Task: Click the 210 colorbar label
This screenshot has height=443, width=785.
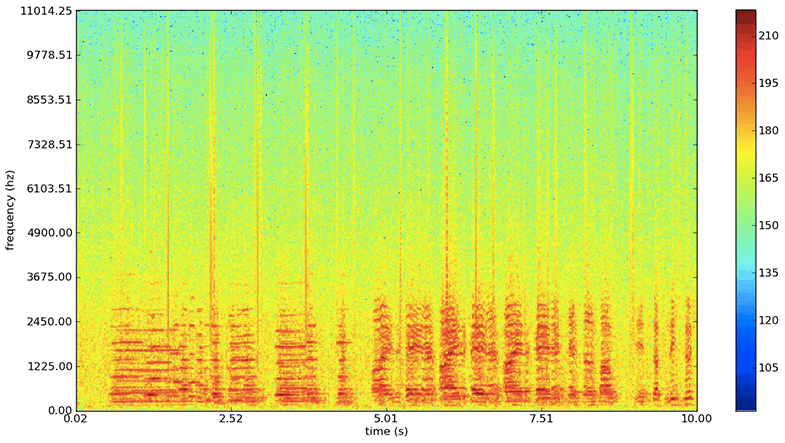Action: point(768,36)
